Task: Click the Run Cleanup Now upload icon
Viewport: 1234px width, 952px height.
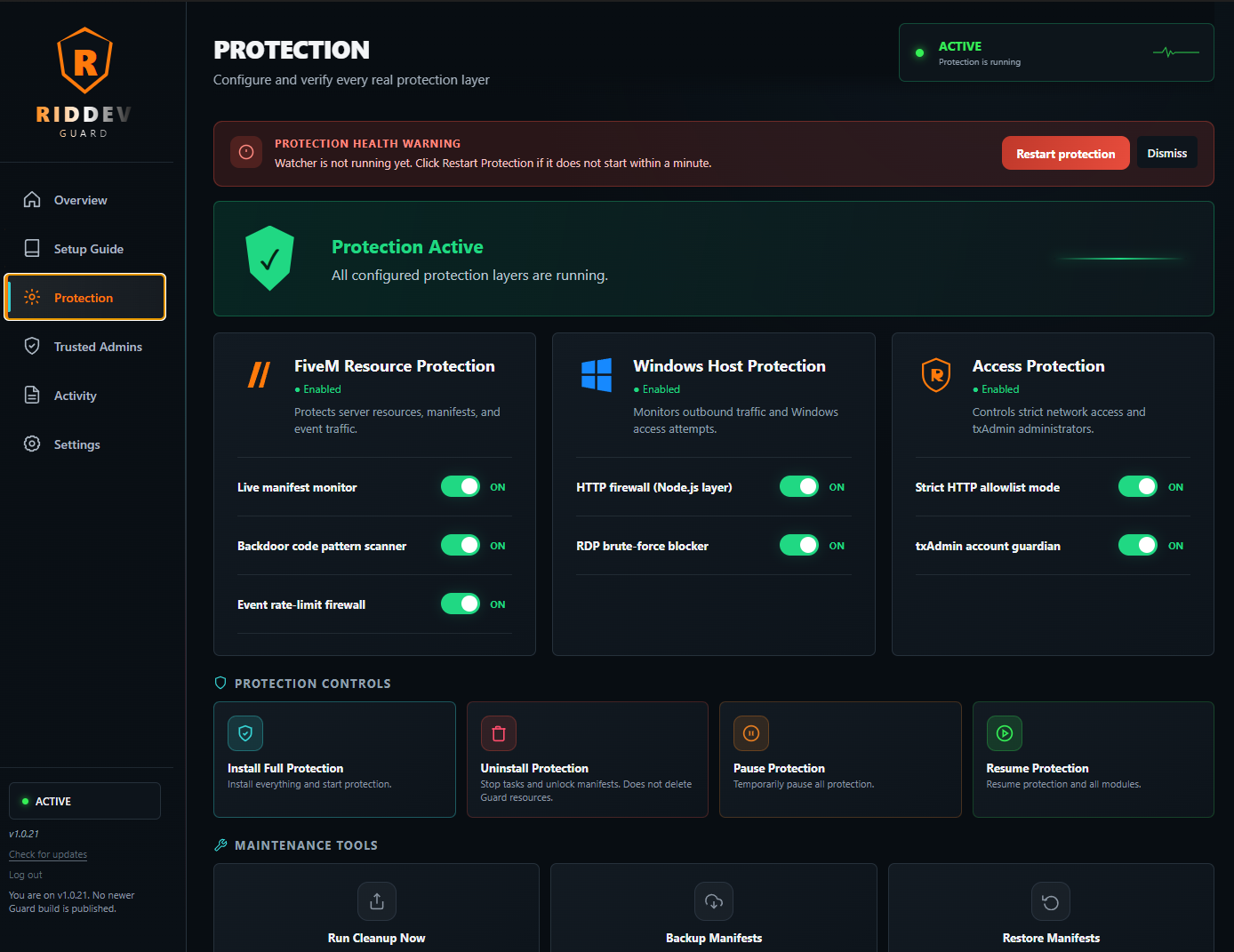Action: (377, 901)
